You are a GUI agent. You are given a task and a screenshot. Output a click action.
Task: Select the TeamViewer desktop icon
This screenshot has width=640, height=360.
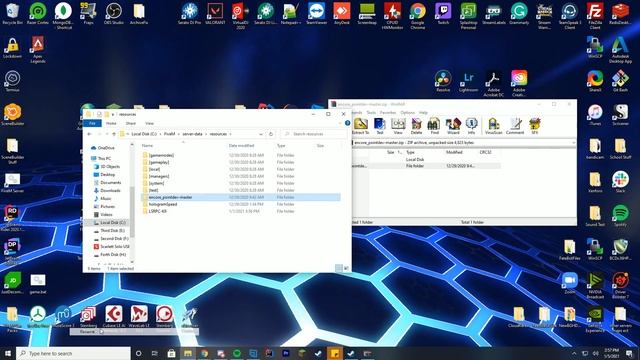pos(316,13)
